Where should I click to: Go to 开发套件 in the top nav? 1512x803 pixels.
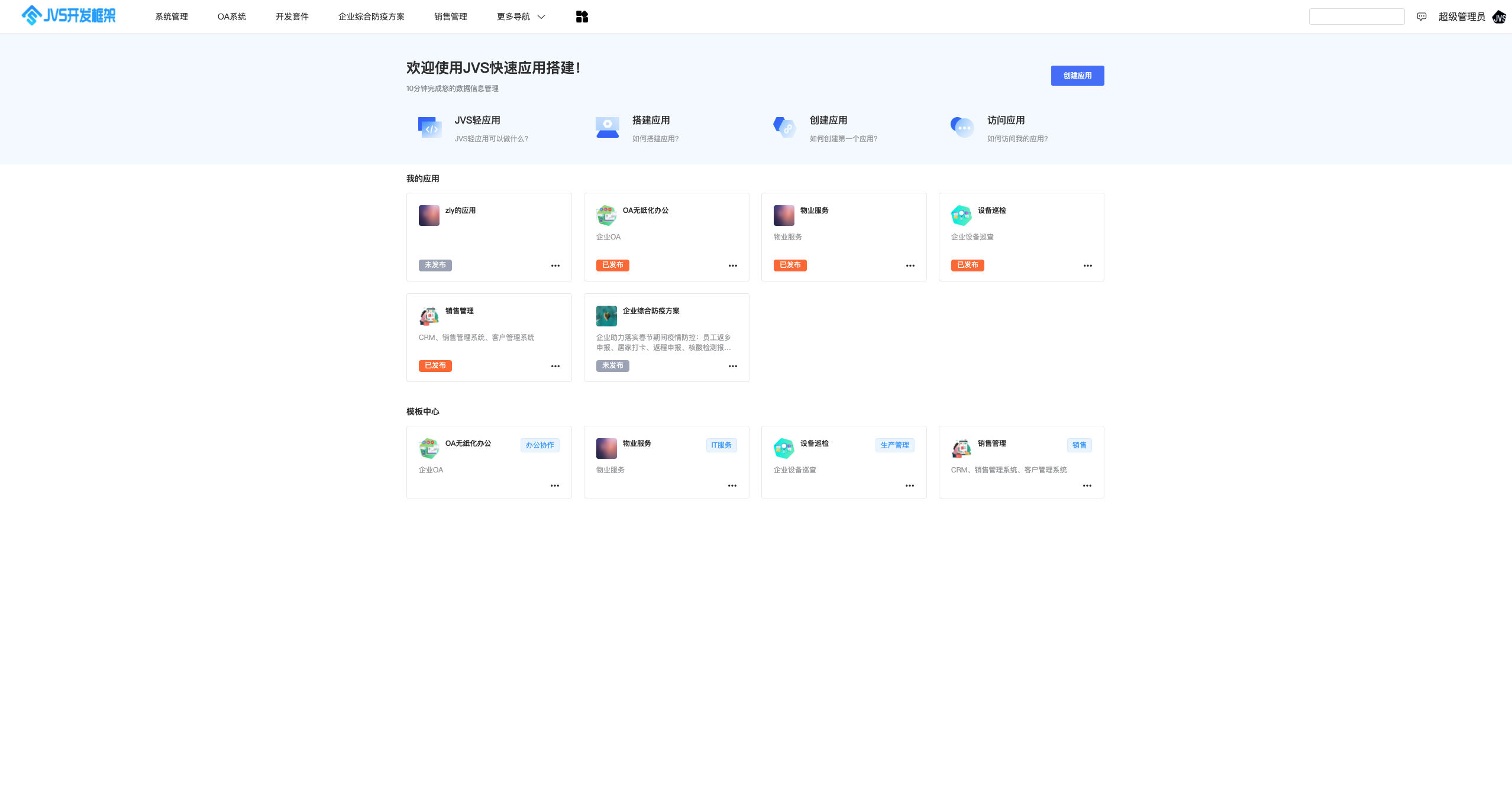tap(292, 17)
